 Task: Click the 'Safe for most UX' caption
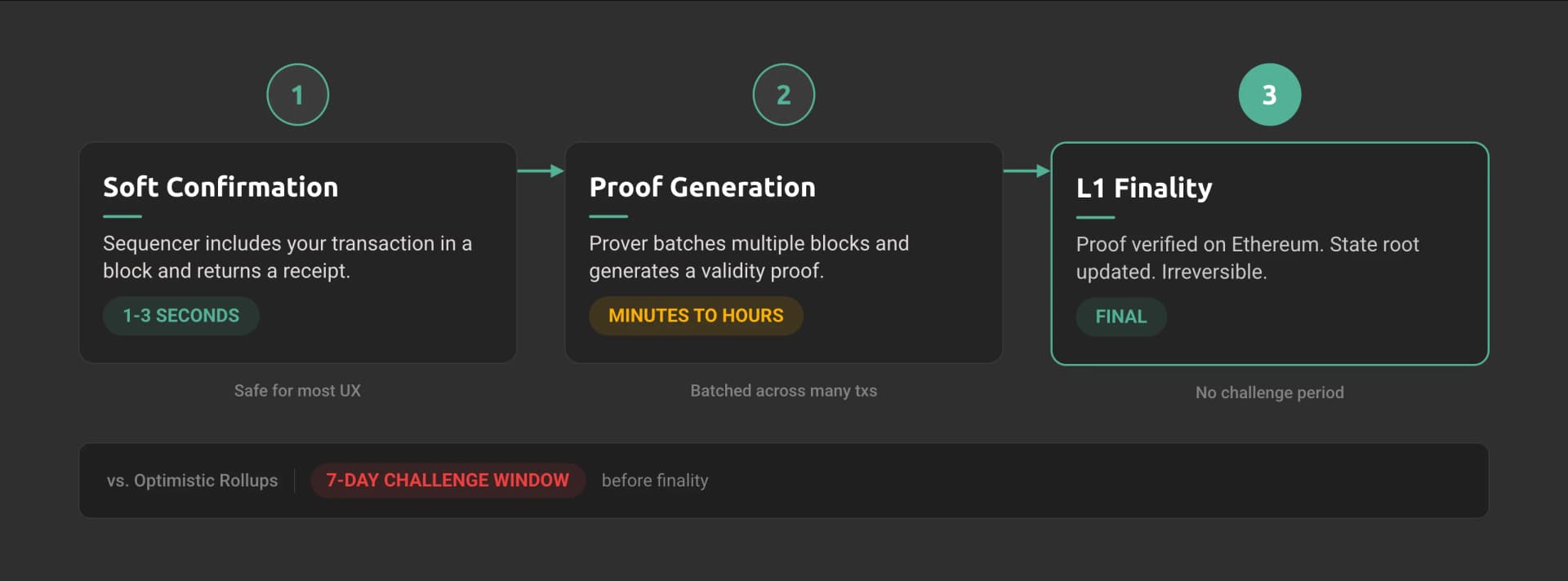pos(297,391)
